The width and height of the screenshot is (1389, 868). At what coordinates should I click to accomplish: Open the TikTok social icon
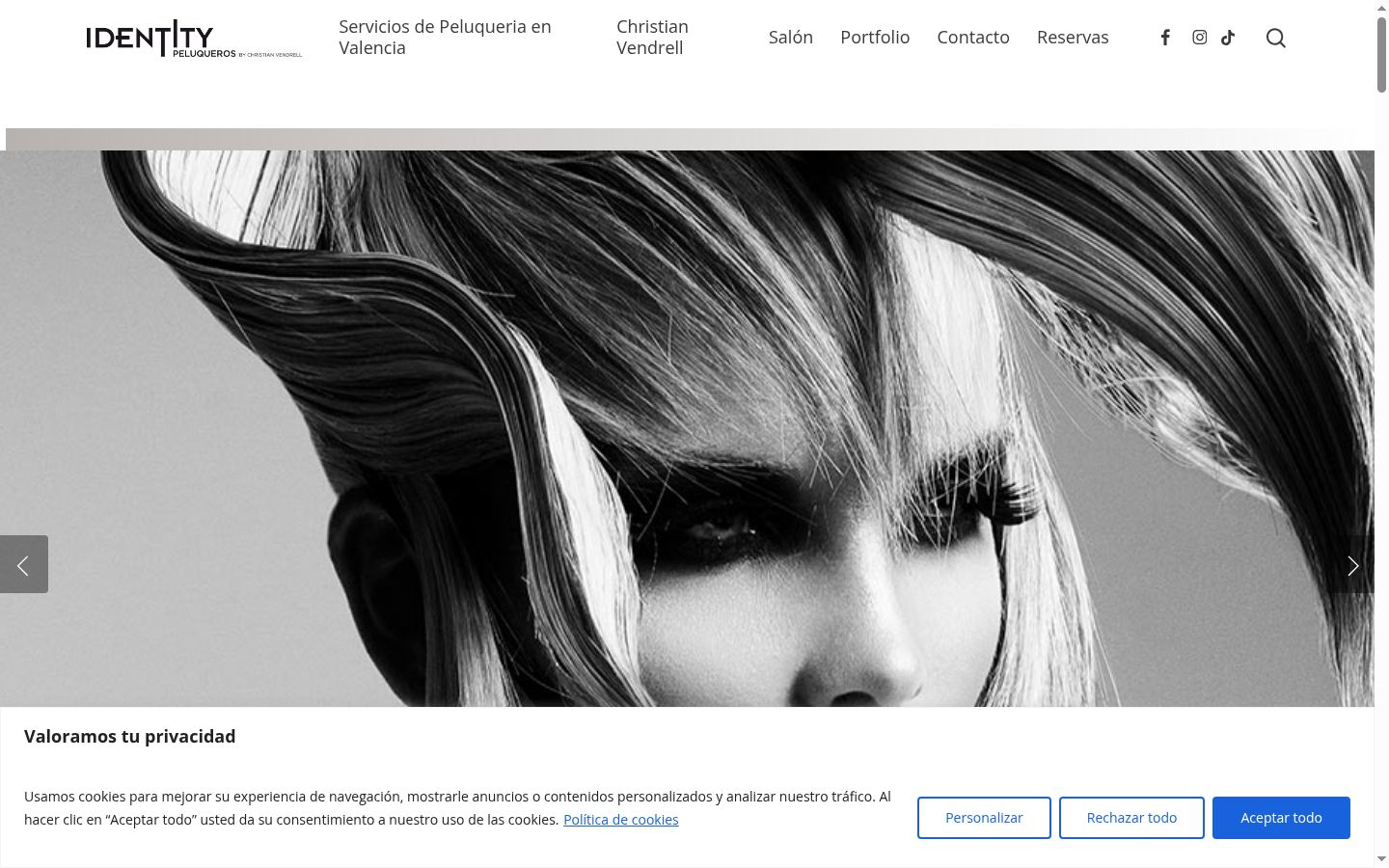(1228, 38)
